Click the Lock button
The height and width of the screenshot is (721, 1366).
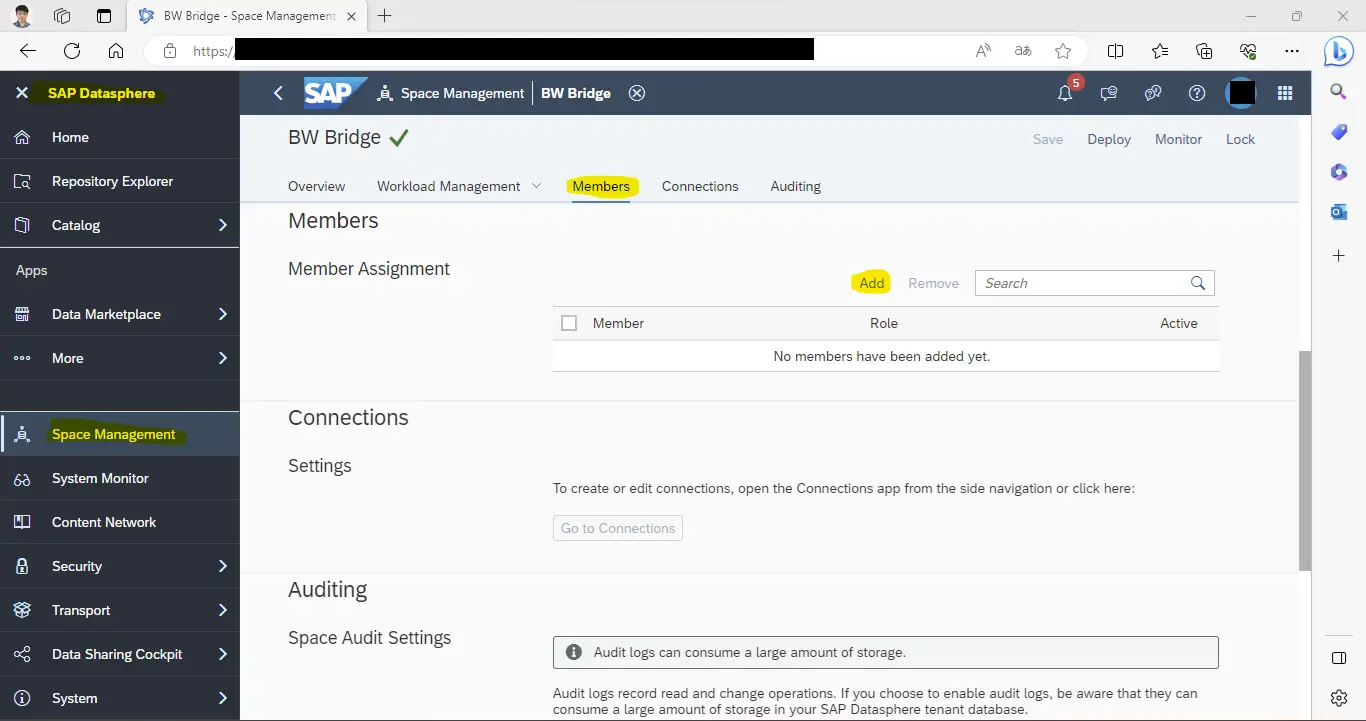click(1240, 139)
